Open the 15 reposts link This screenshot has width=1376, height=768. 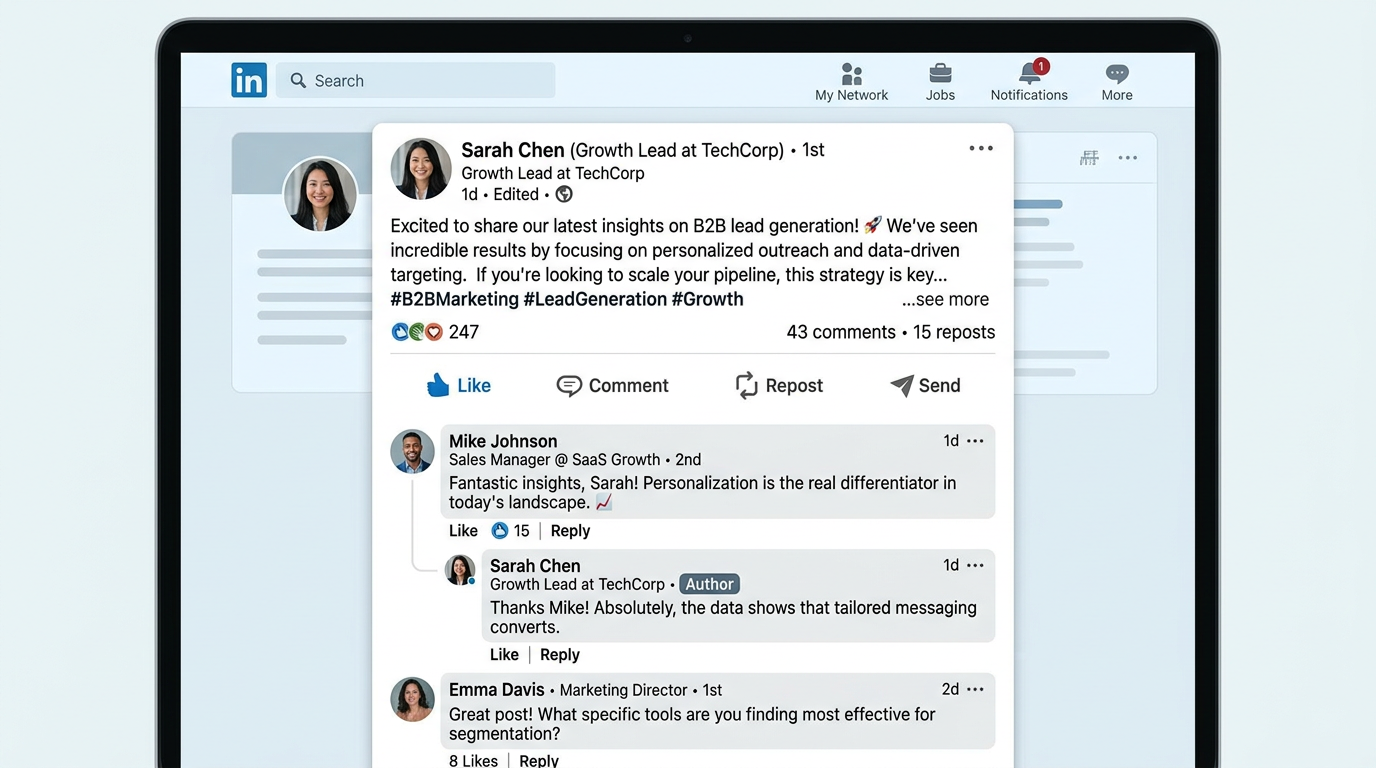point(954,332)
